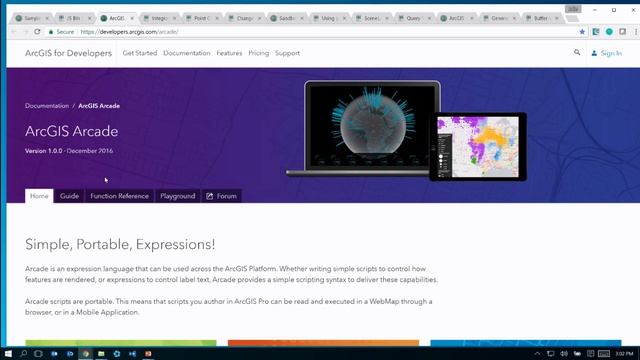The height and width of the screenshot is (360, 640).
Task: Open the Chrome menu (three dots)
Action: pyautogui.click(x=636, y=31)
